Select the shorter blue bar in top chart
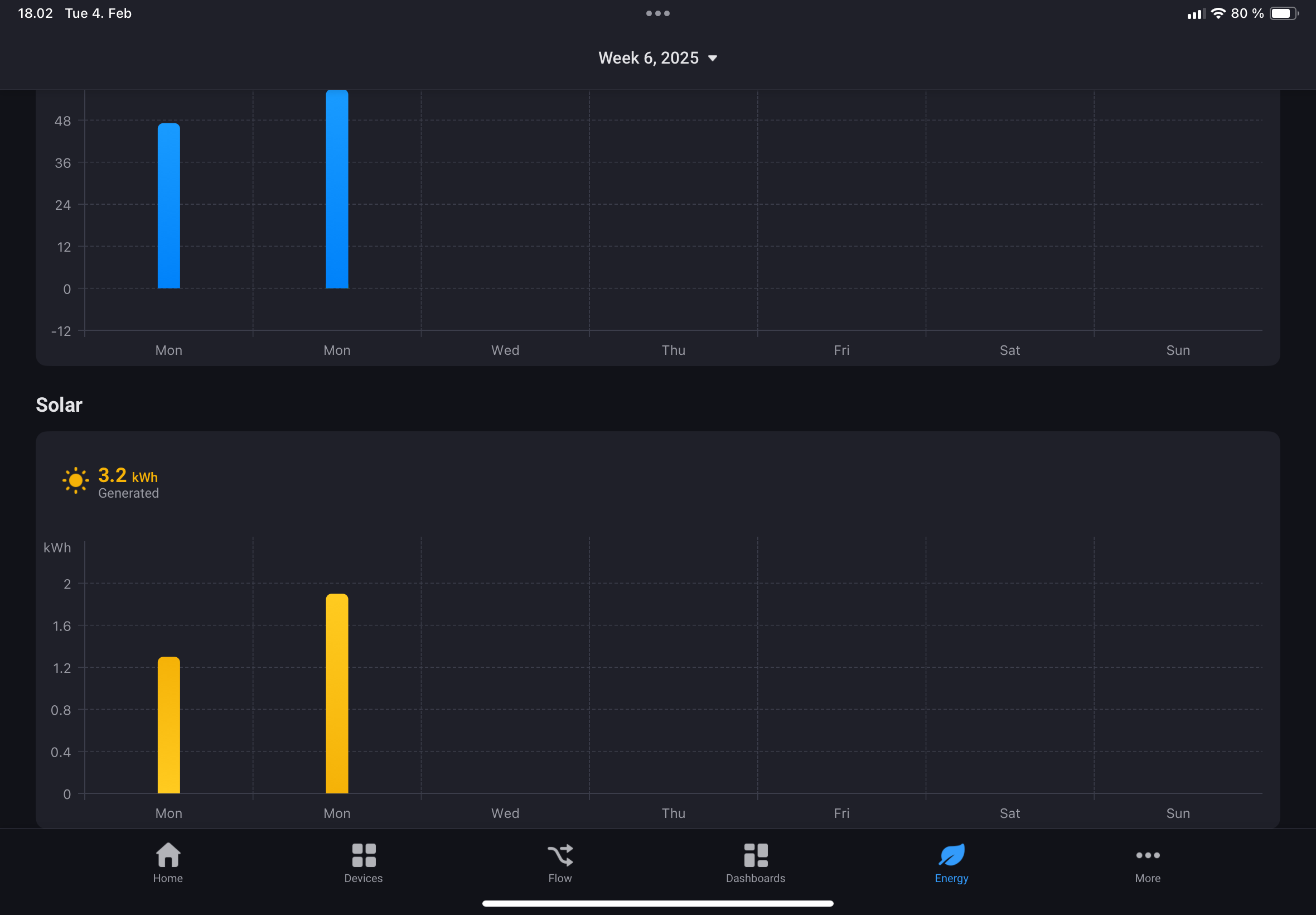1316x915 pixels. pyautogui.click(x=168, y=206)
